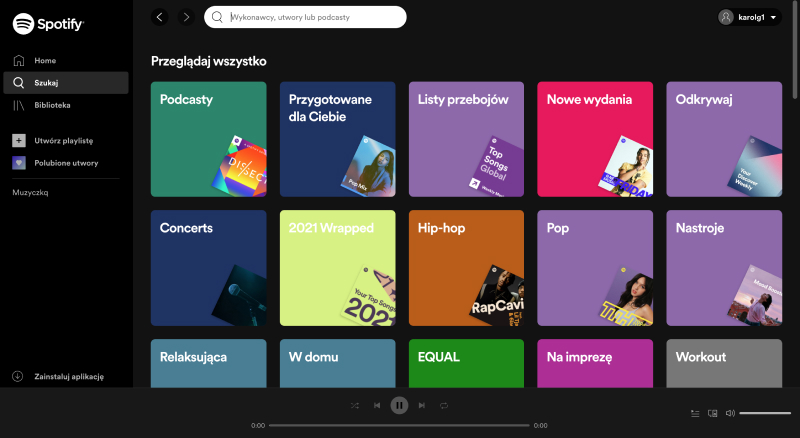The height and width of the screenshot is (438, 800).
Task: Skip to previous track
Action: pyautogui.click(x=377, y=405)
